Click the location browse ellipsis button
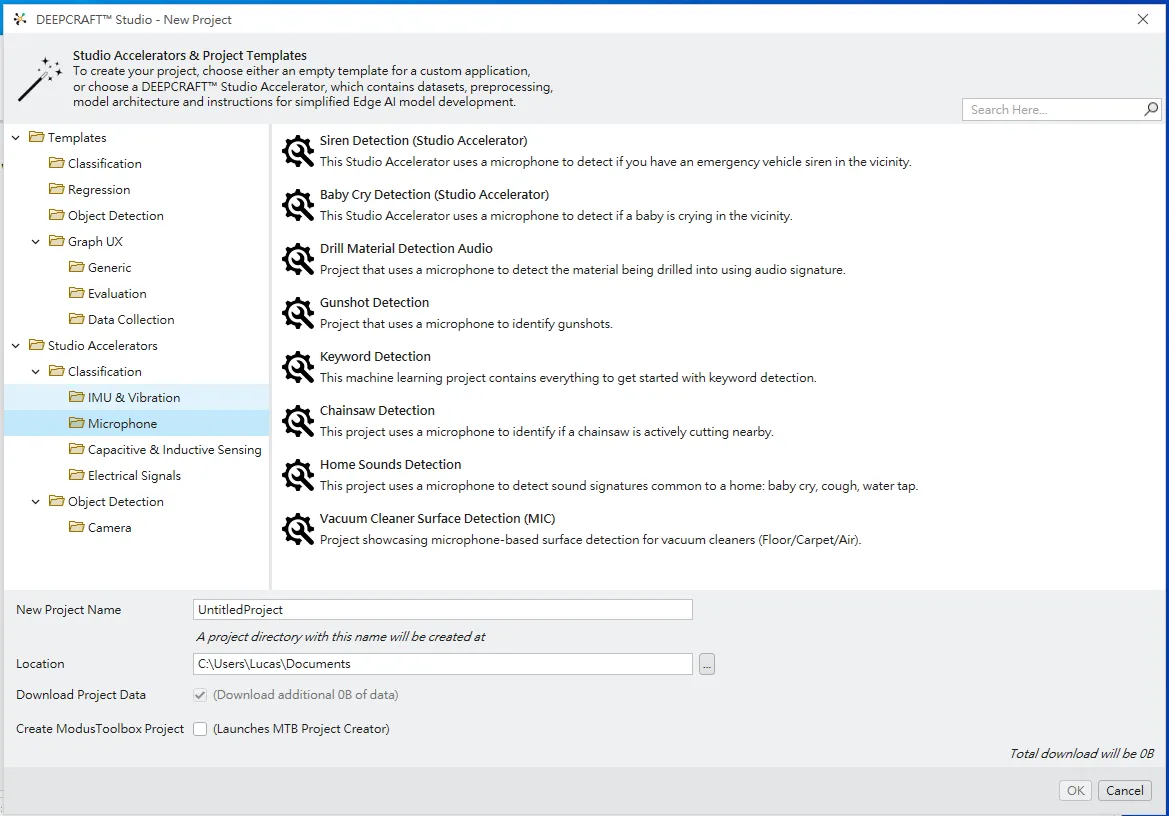Screen dimensions: 1169x816 [x=707, y=664]
